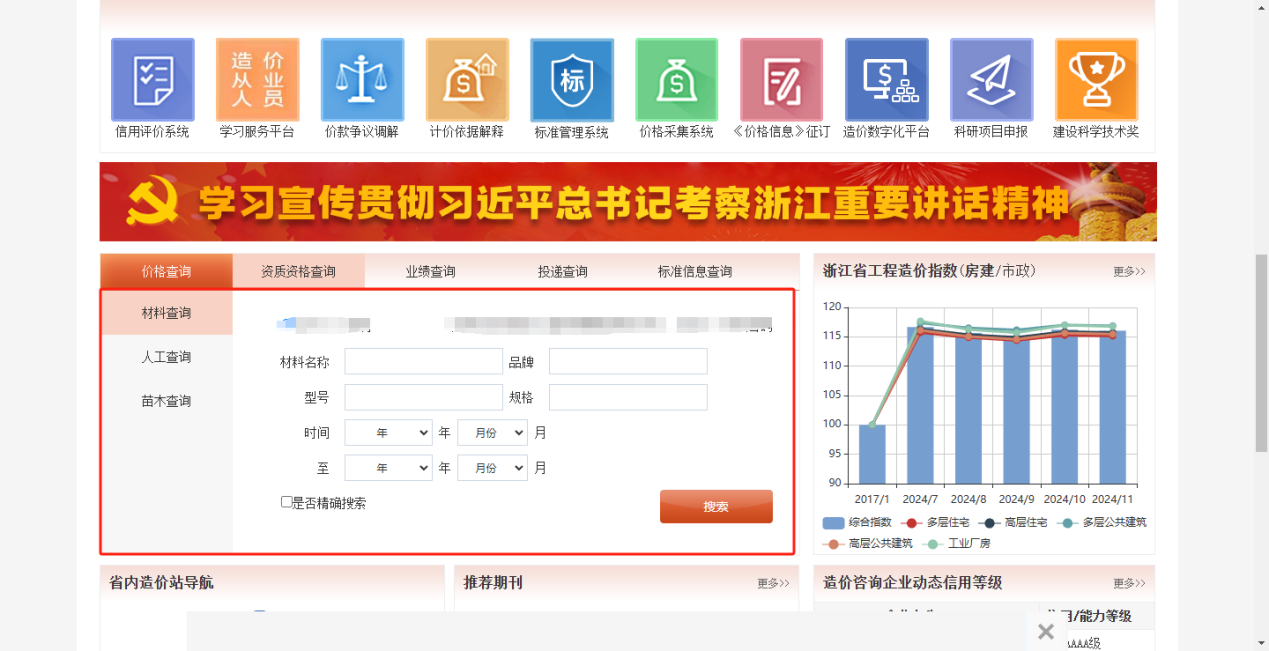Image resolution: width=1269 pixels, height=651 pixels.
Task: Open the start year dropdown after 时间
Action: [x=388, y=433]
